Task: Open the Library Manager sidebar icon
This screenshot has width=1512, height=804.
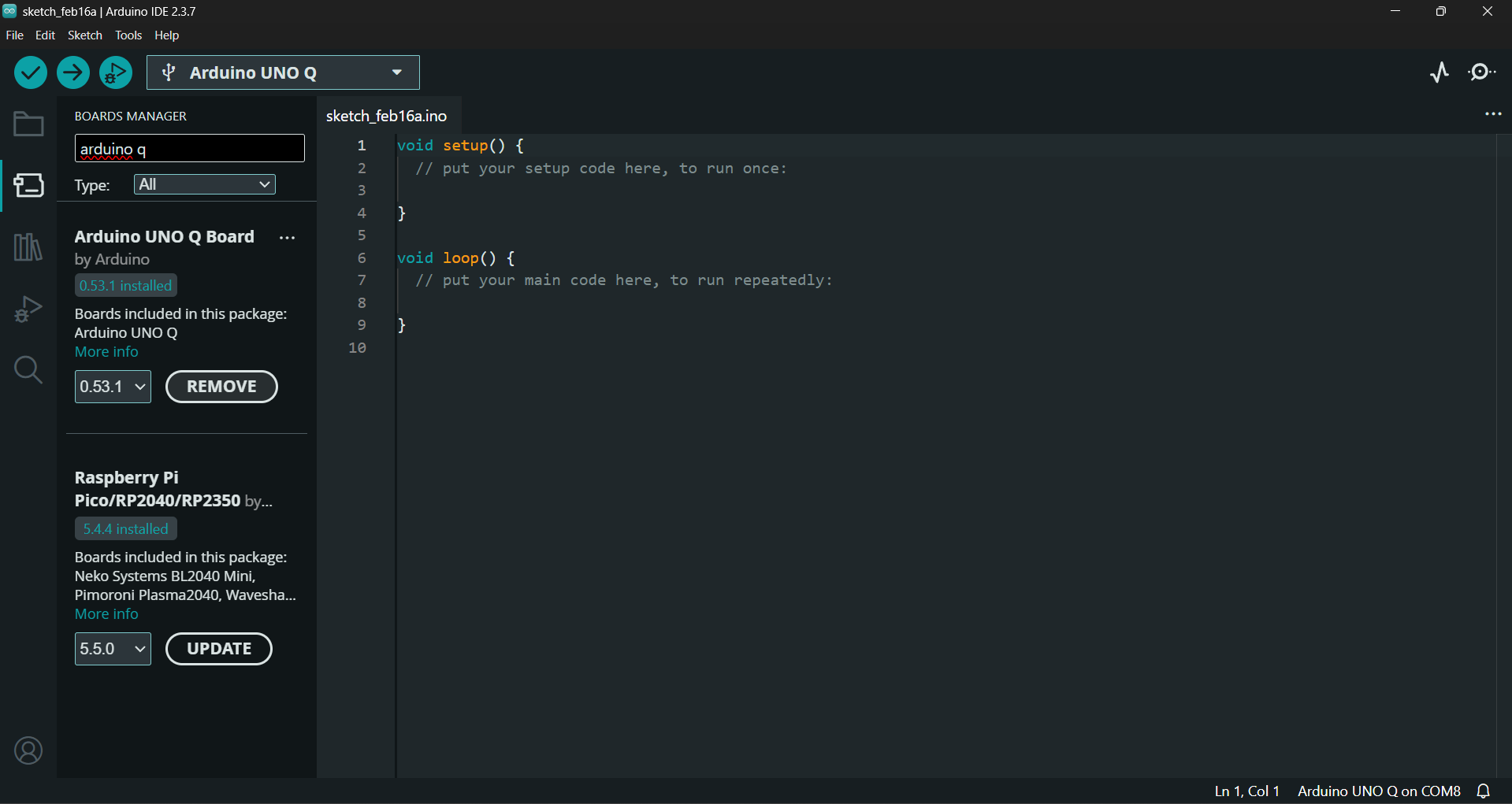Action: (28, 247)
